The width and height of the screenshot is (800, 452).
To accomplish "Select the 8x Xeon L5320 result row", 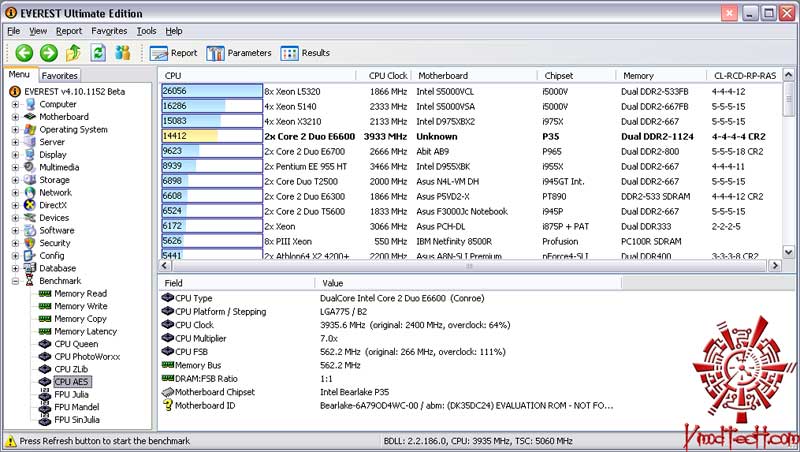I will click(x=469, y=92).
